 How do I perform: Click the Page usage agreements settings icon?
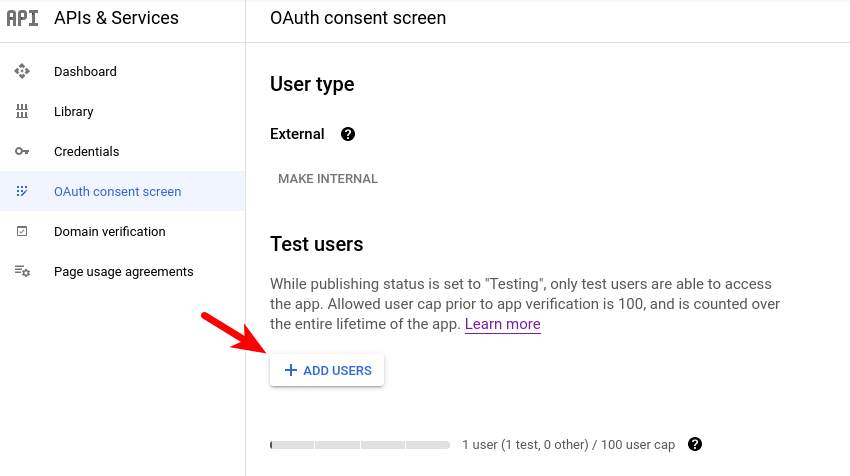(22, 272)
